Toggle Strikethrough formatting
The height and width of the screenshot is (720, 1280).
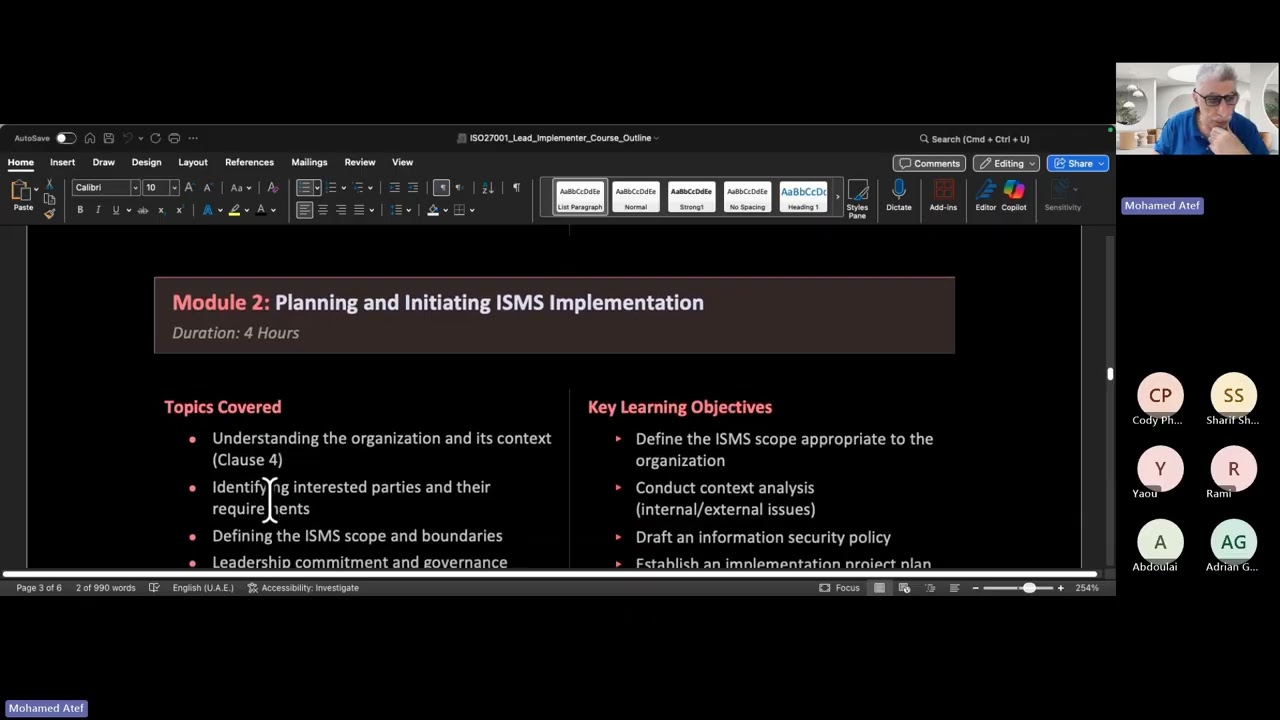click(x=143, y=210)
